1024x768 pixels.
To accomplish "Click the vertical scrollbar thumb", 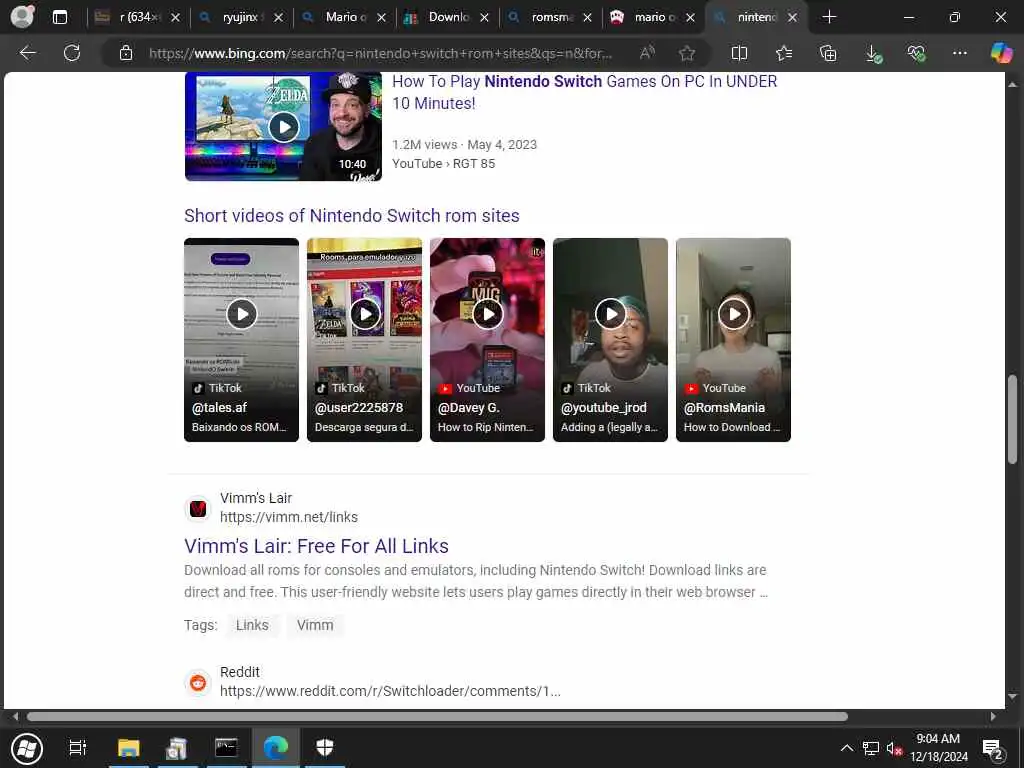I will tap(1012, 419).
